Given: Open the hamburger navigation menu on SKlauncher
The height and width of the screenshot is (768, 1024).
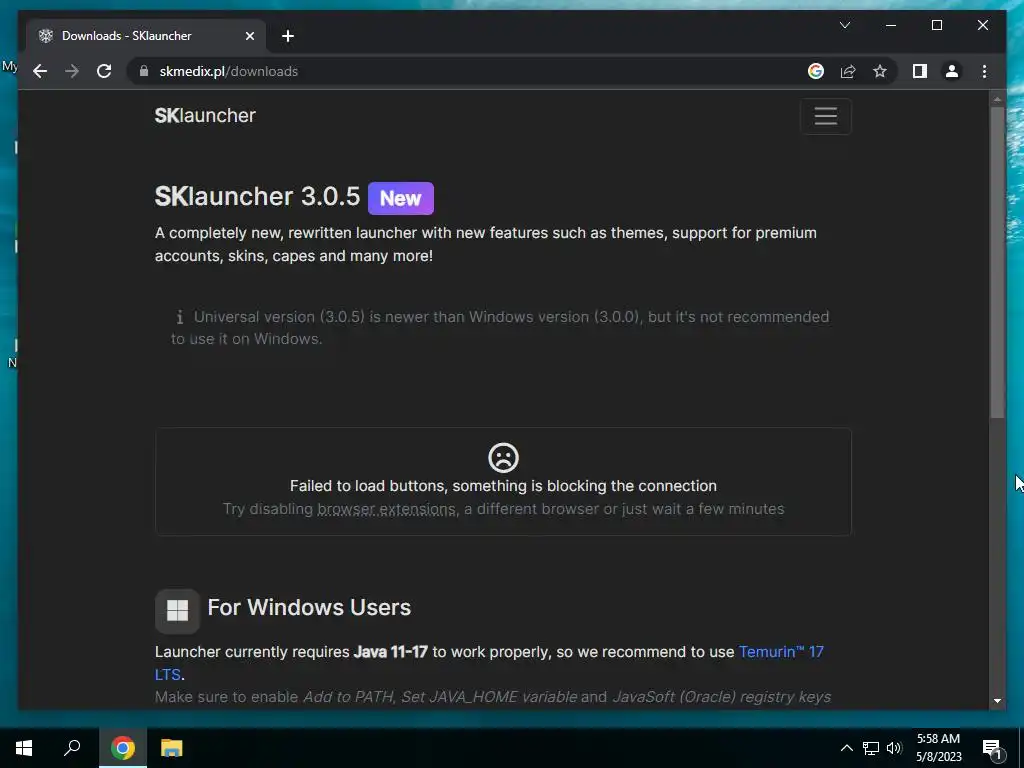Looking at the screenshot, I should pyautogui.click(x=825, y=116).
